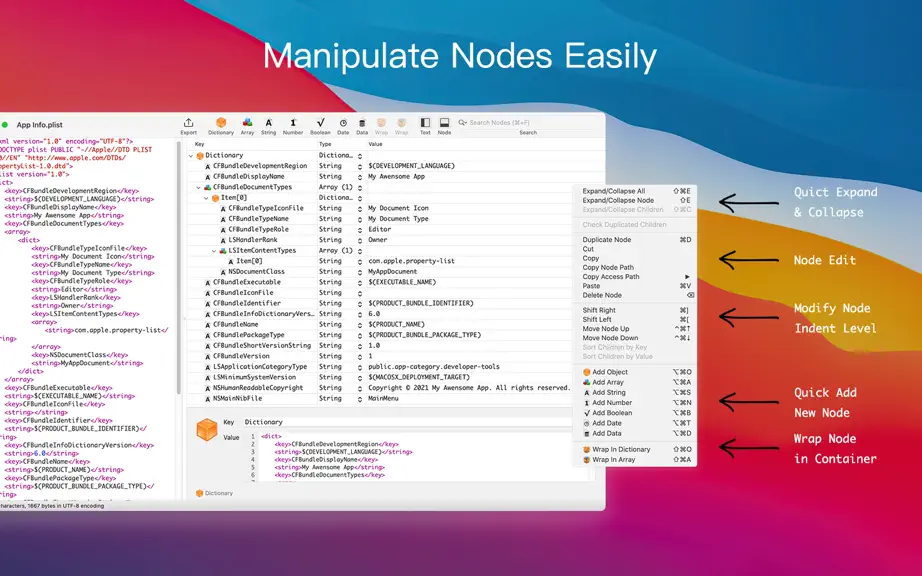
Task: Click the String toolbar icon
Action: point(268,126)
